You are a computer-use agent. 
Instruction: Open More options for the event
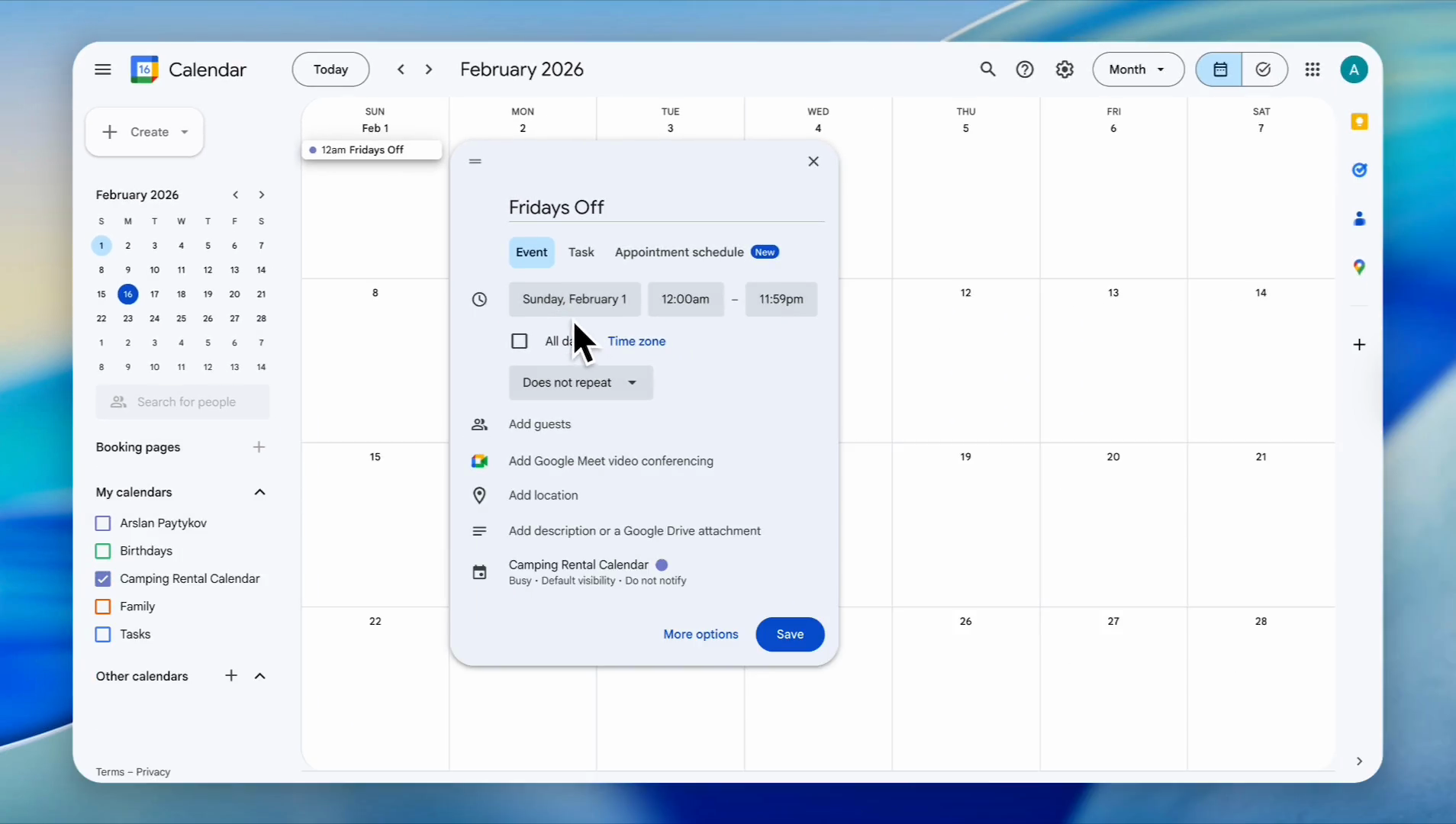click(x=701, y=635)
